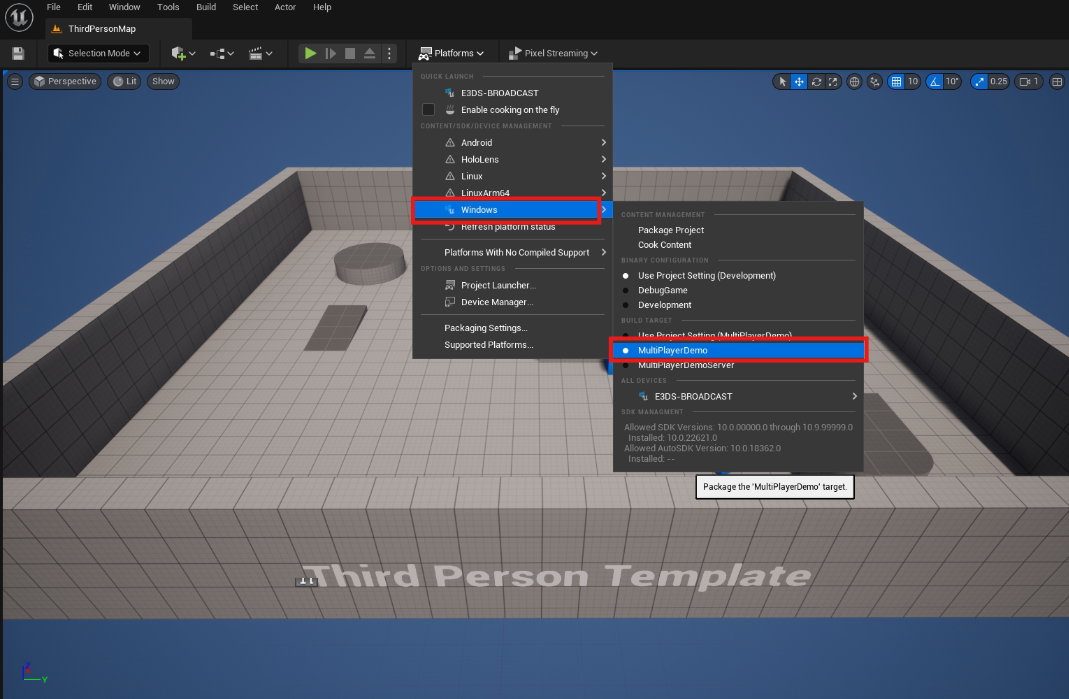Click the Stop simulation button
The height and width of the screenshot is (699, 1069).
tap(350, 53)
